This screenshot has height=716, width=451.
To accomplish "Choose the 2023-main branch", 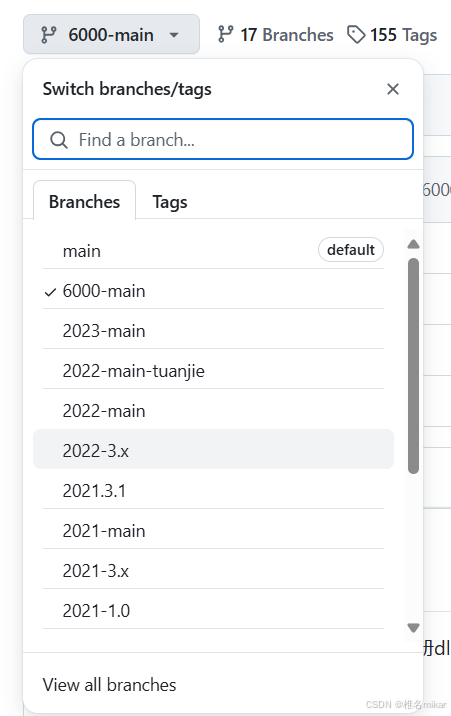I will (x=213, y=331).
